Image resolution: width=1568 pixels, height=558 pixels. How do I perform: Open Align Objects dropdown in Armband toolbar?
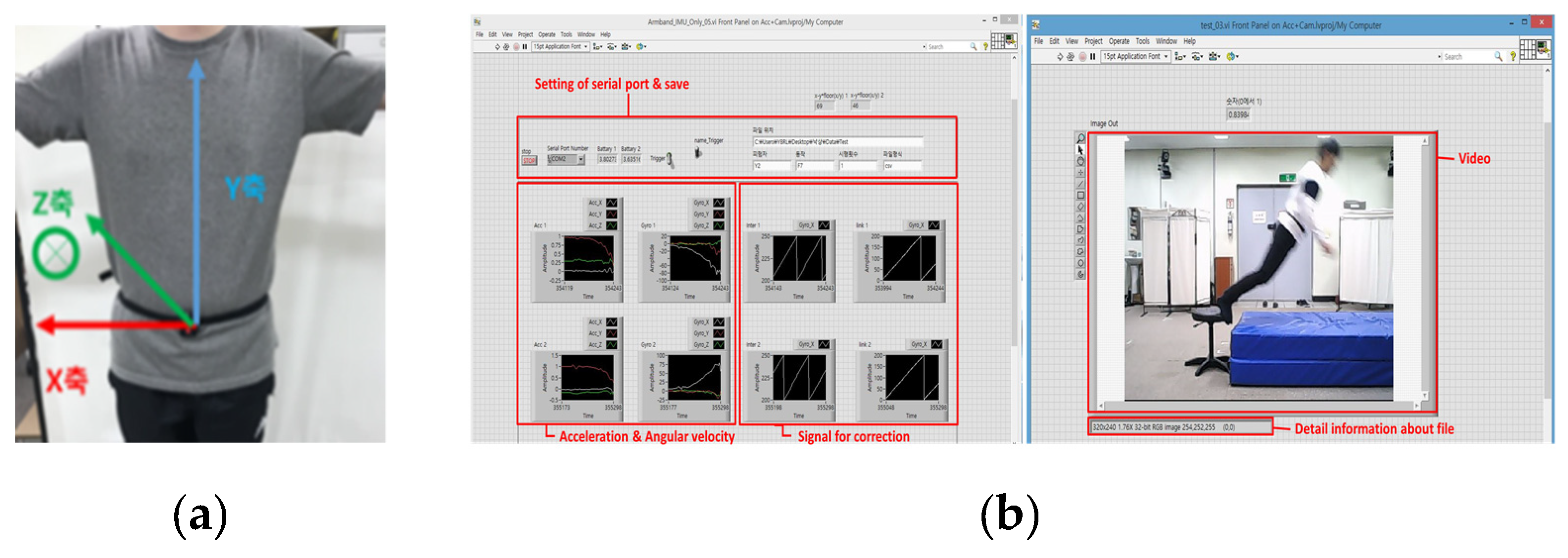click(x=597, y=47)
